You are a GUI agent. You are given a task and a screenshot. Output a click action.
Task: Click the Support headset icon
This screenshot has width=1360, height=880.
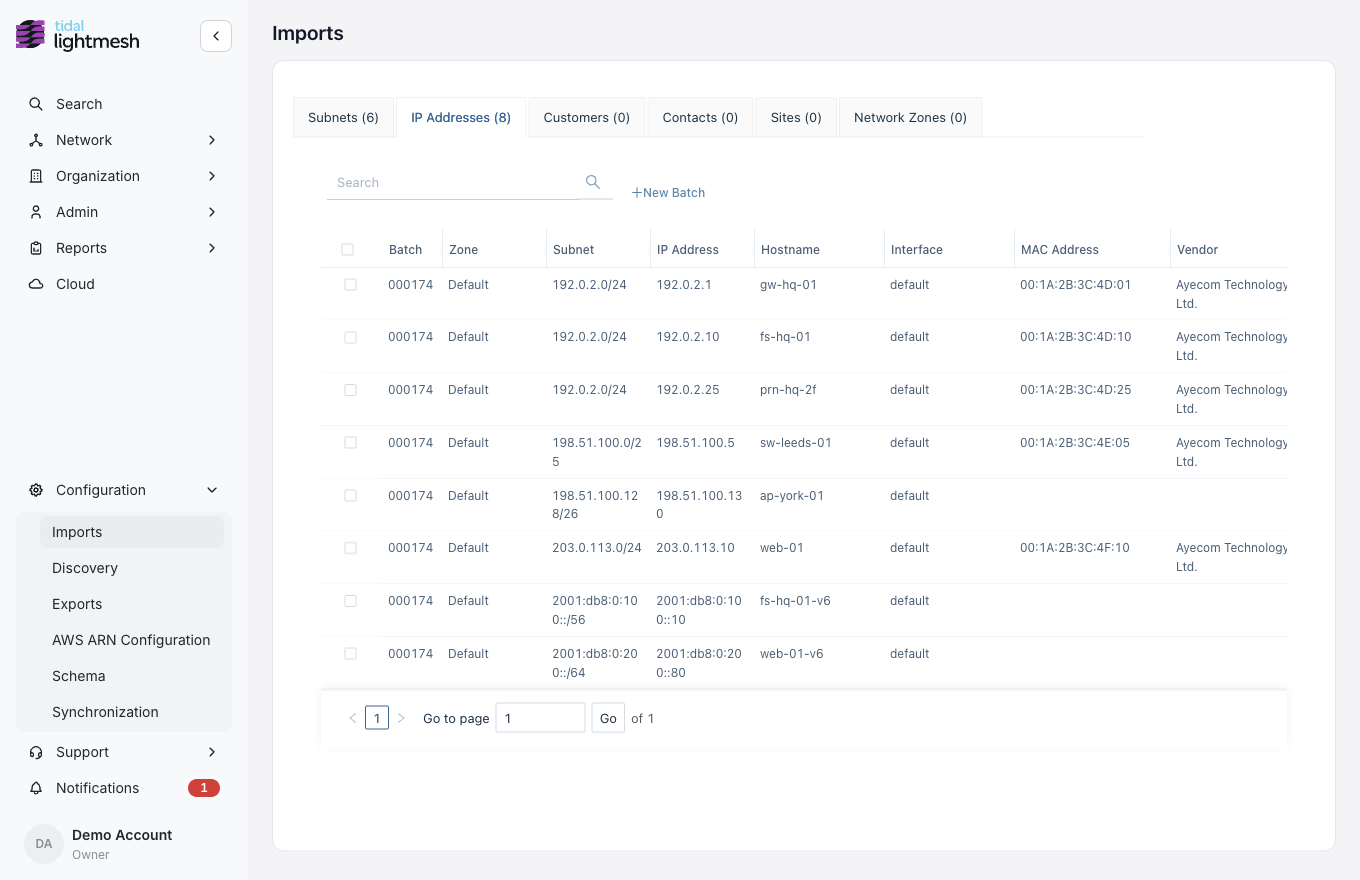(36, 752)
